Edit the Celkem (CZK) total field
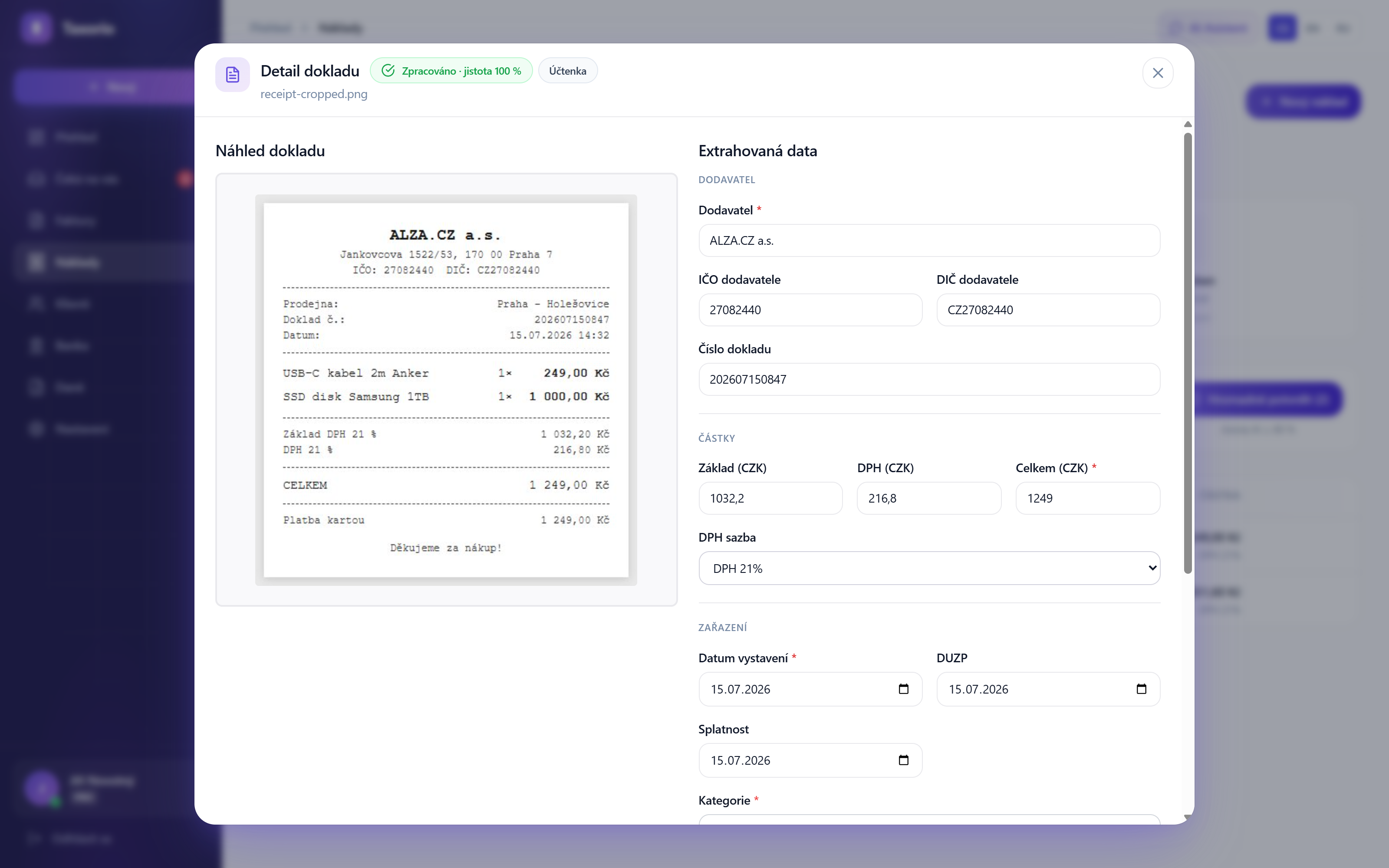The height and width of the screenshot is (868, 1389). pyautogui.click(x=1088, y=498)
